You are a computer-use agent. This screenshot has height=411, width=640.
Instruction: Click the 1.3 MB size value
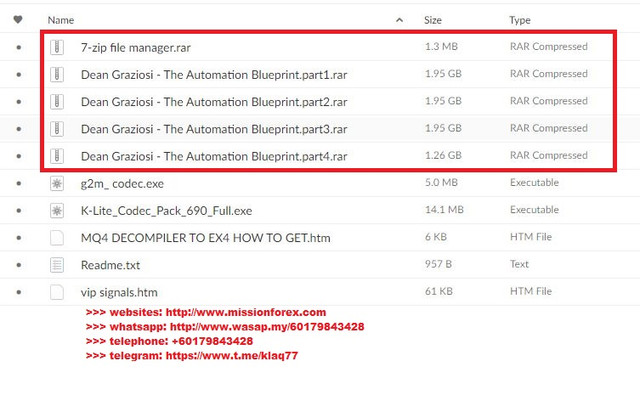click(x=441, y=47)
